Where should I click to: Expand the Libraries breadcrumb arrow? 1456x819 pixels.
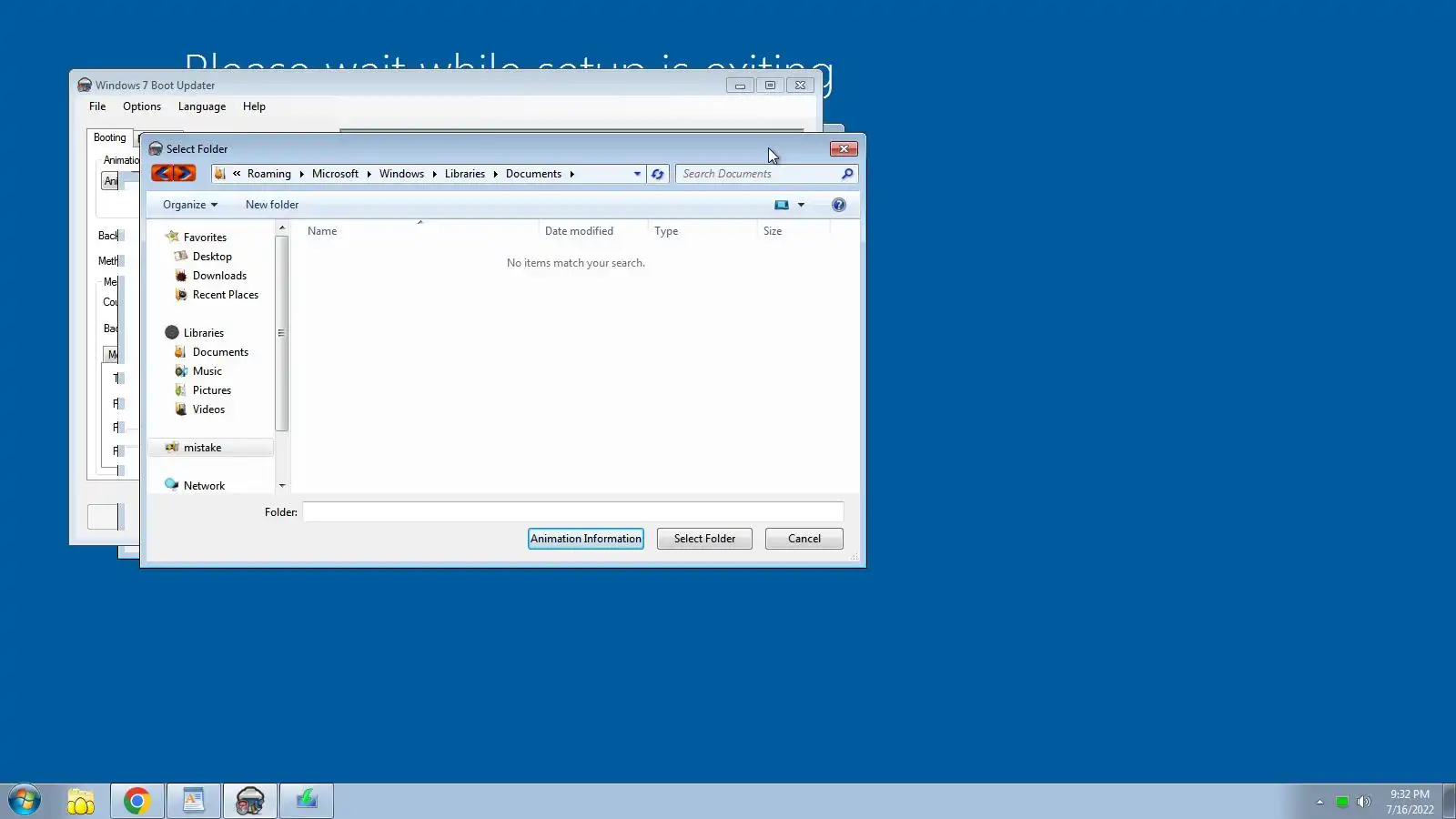tap(495, 174)
